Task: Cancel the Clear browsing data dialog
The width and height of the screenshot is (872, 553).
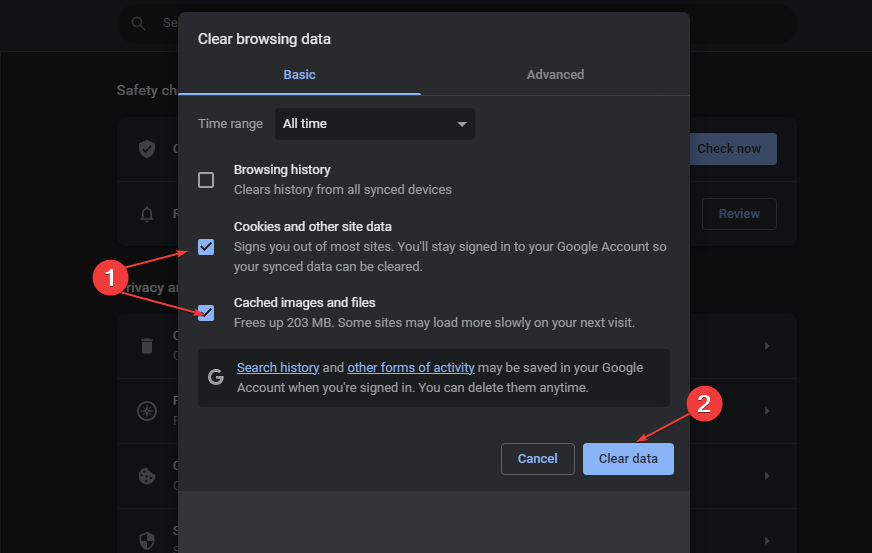Action: point(537,459)
